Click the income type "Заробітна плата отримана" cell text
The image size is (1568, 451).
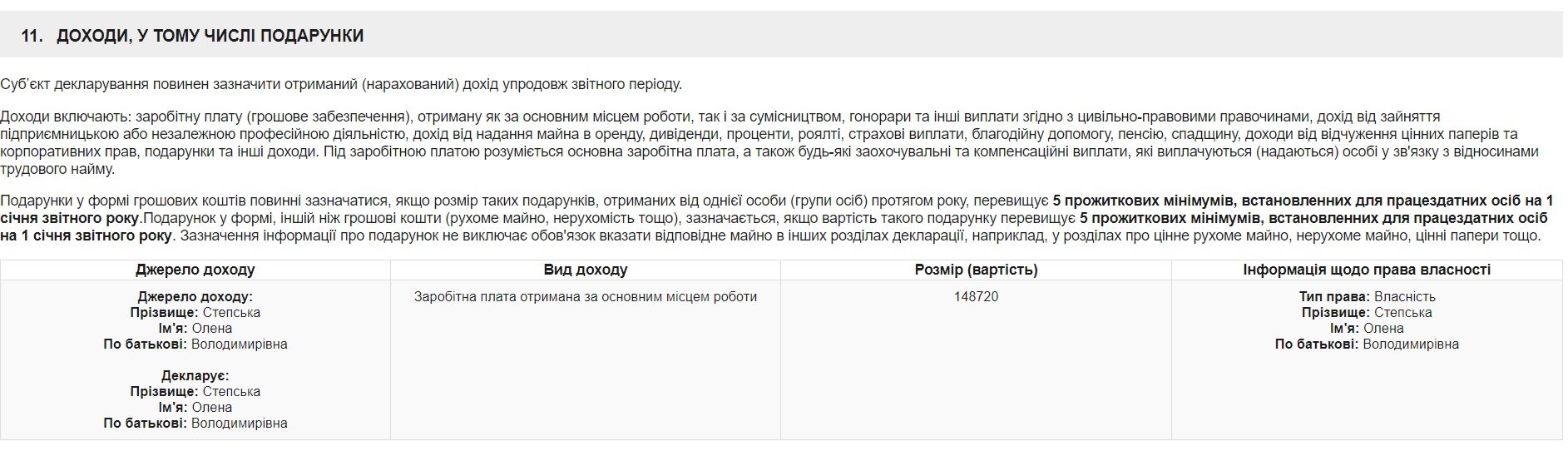585,296
